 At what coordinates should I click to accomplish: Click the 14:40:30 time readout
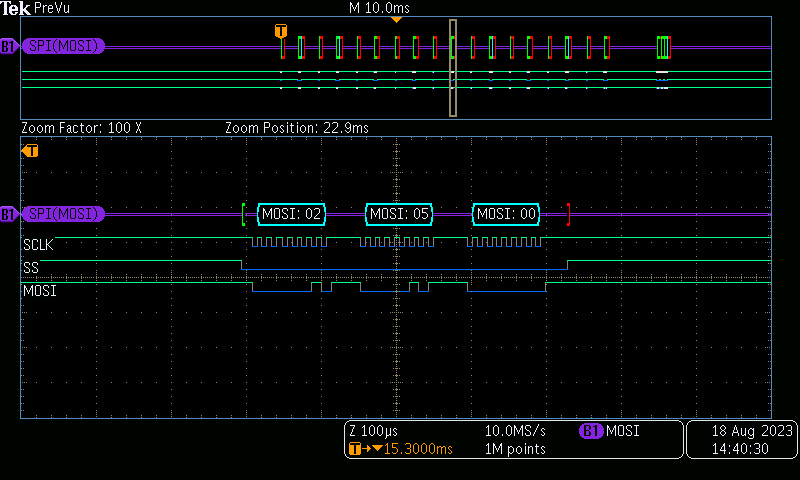[740, 449]
